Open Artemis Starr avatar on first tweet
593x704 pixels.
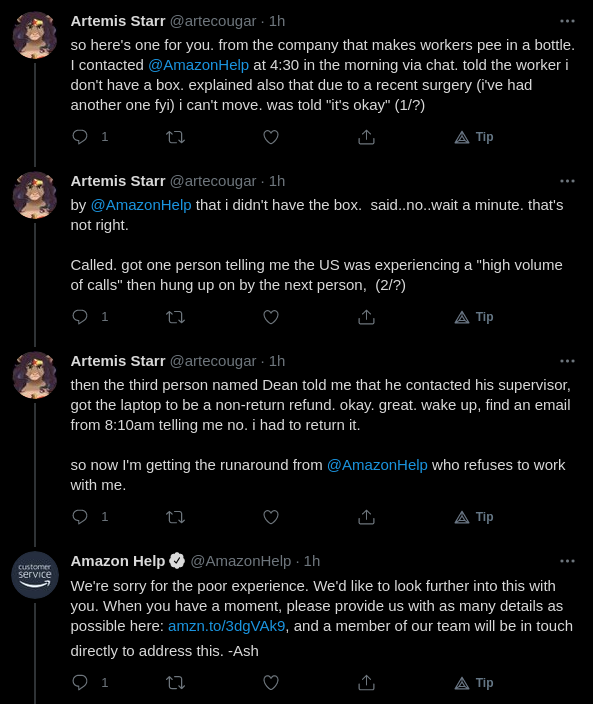click(35, 35)
